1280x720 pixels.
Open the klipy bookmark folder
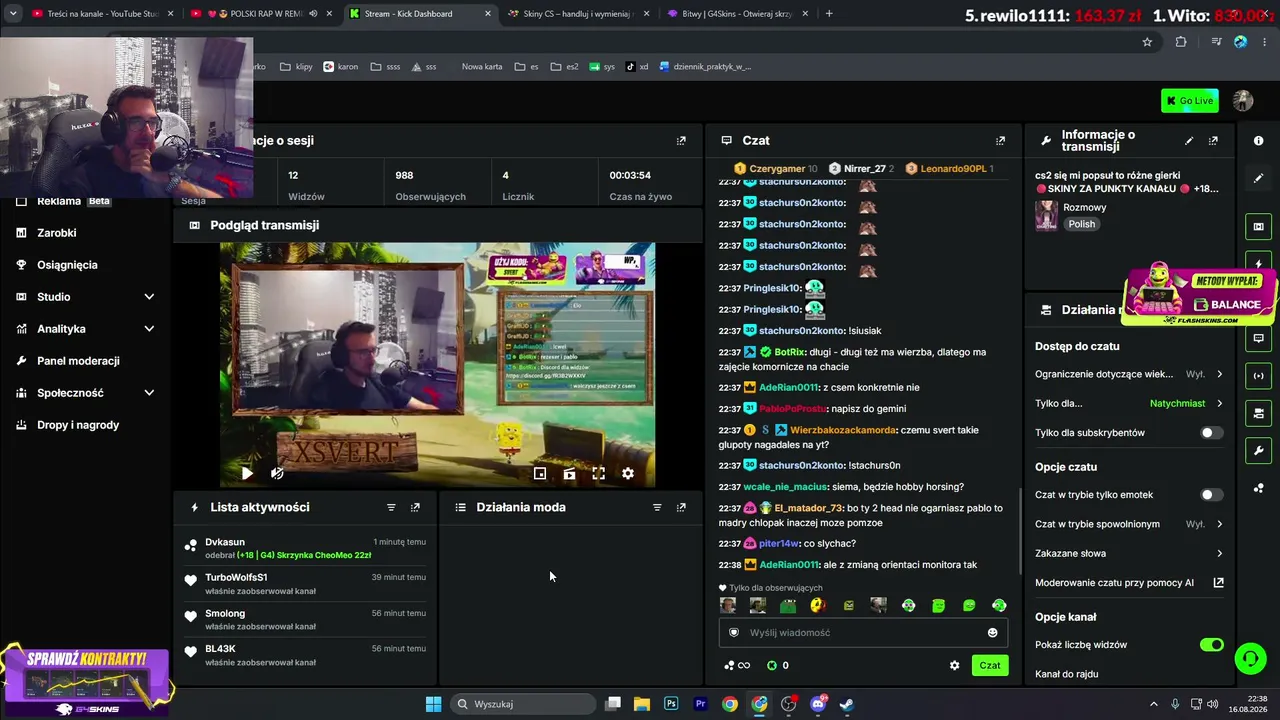pyautogui.click(x=296, y=67)
